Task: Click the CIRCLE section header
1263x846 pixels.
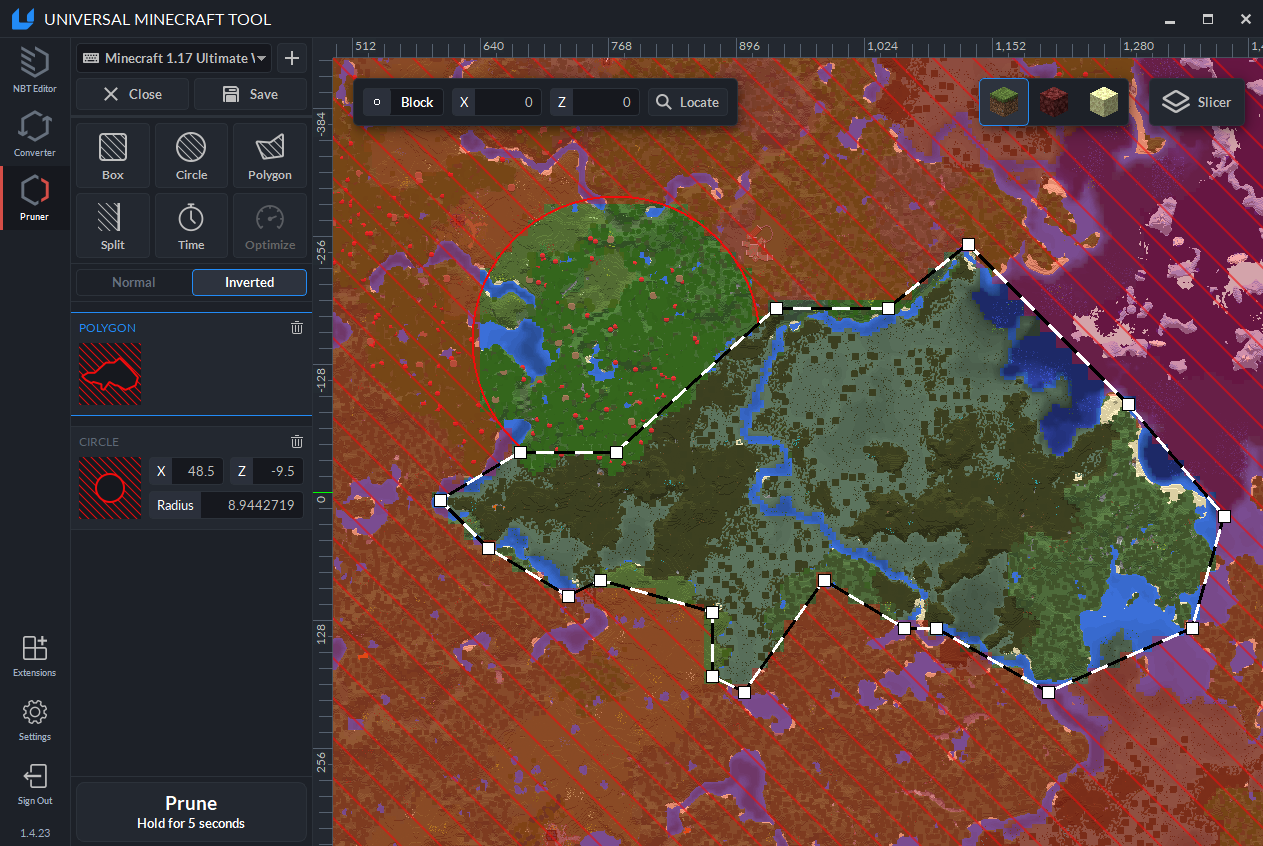Action: pyautogui.click(x=99, y=442)
